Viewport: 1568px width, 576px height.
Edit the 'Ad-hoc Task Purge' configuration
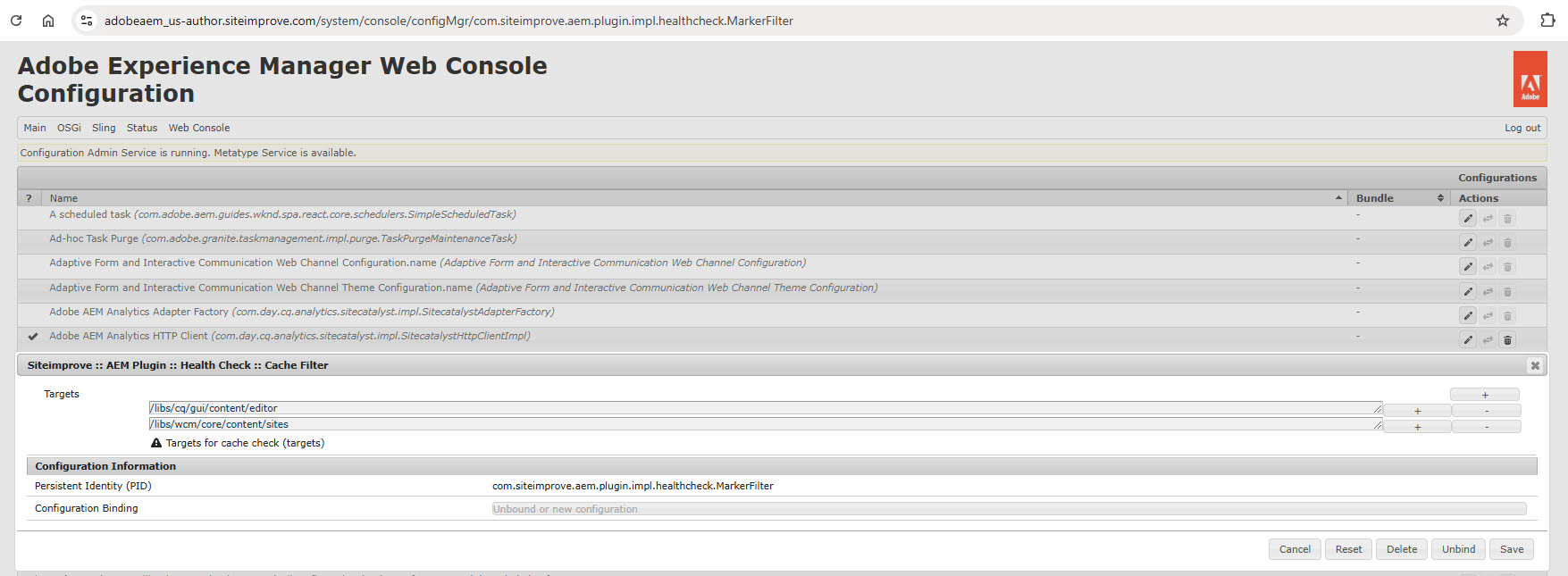(x=1468, y=243)
